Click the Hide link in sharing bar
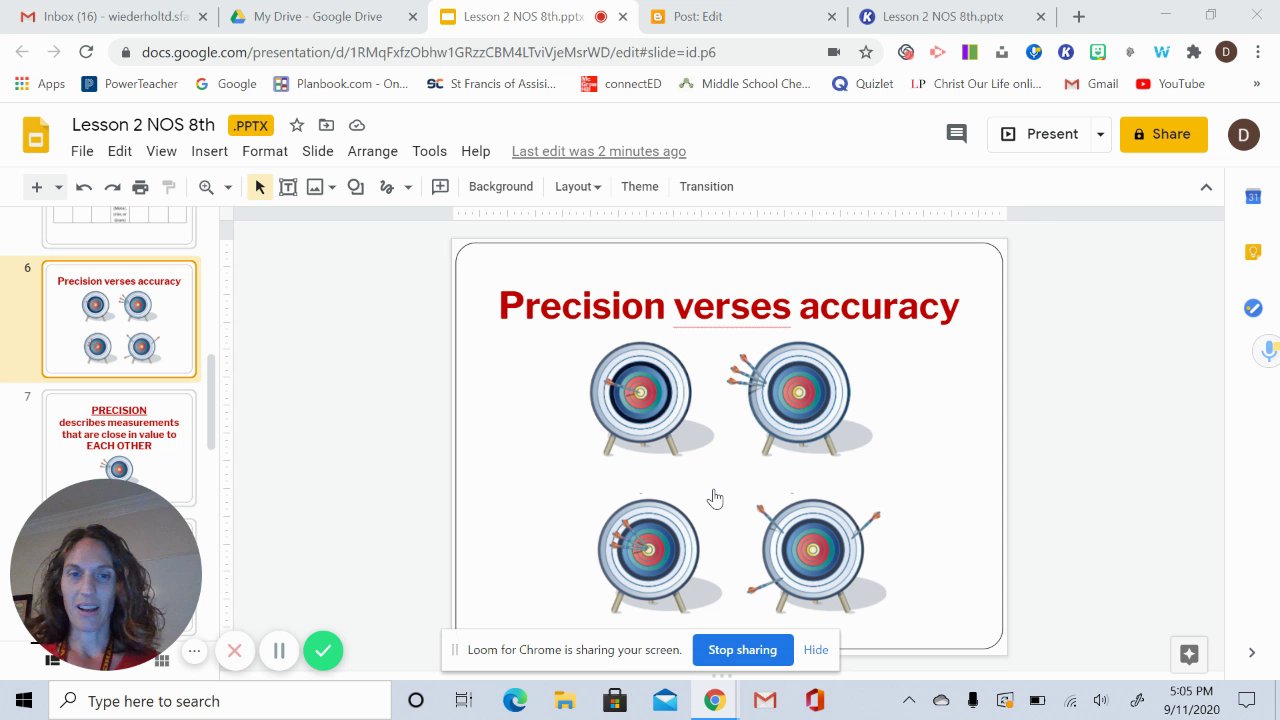Screen dimensions: 1280x720 click(816, 650)
